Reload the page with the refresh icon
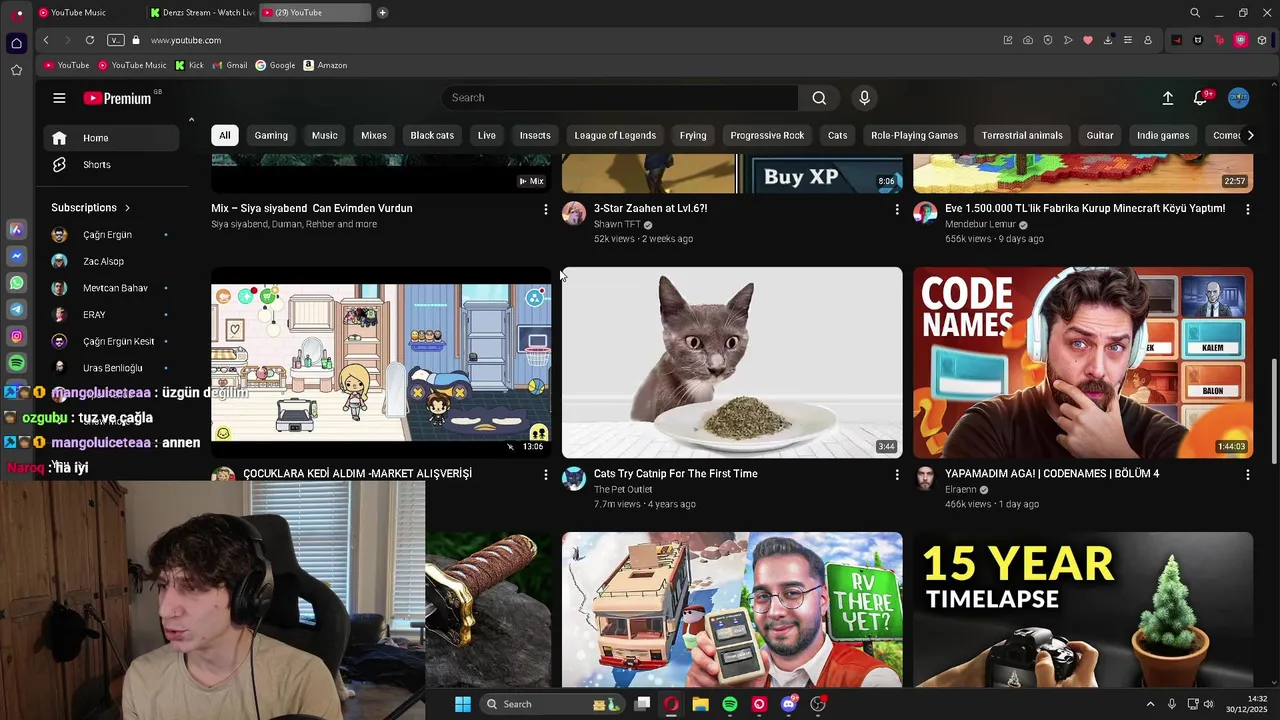This screenshot has width=1280, height=720. pyautogui.click(x=90, y=40)
